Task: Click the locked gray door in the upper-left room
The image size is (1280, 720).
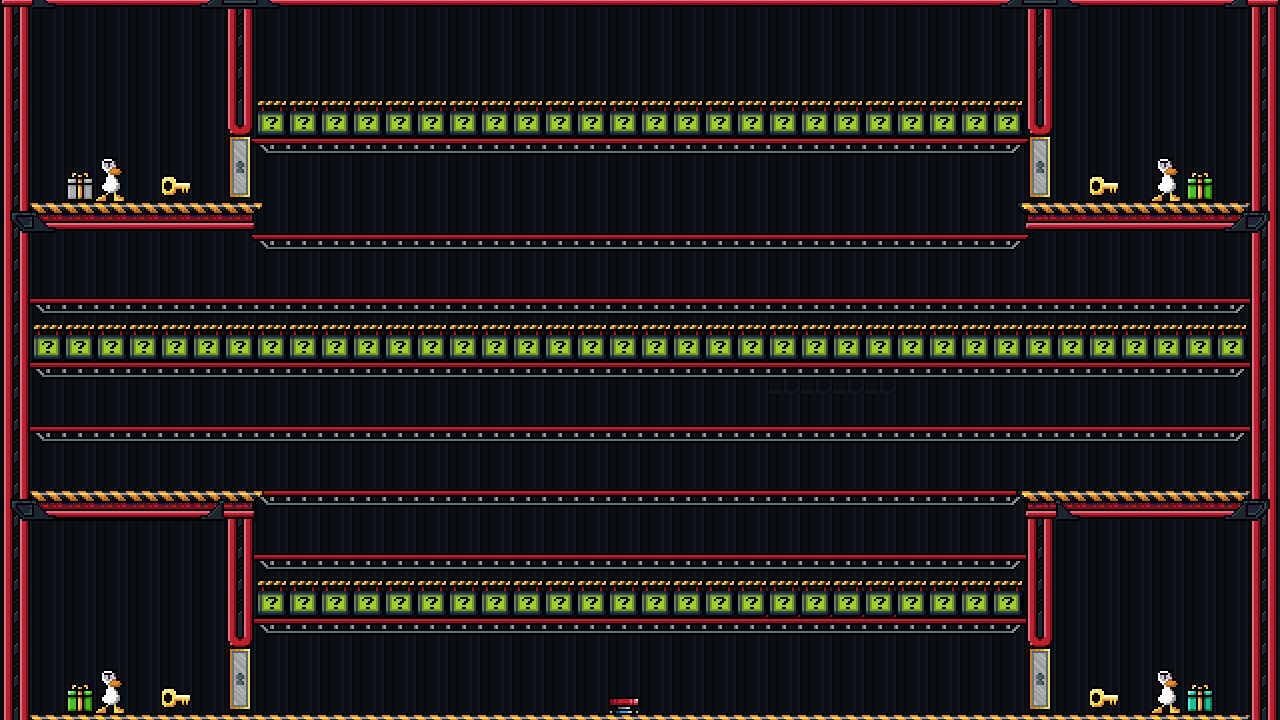Action: tap(240, 167)
